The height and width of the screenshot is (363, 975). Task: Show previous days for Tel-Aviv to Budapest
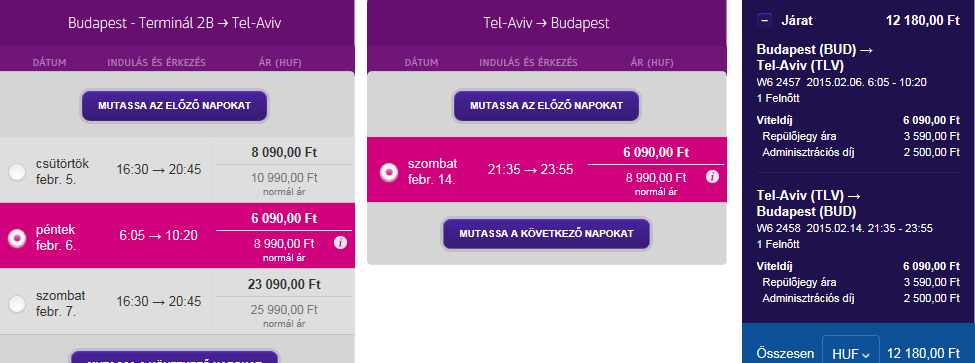(546, 106)
